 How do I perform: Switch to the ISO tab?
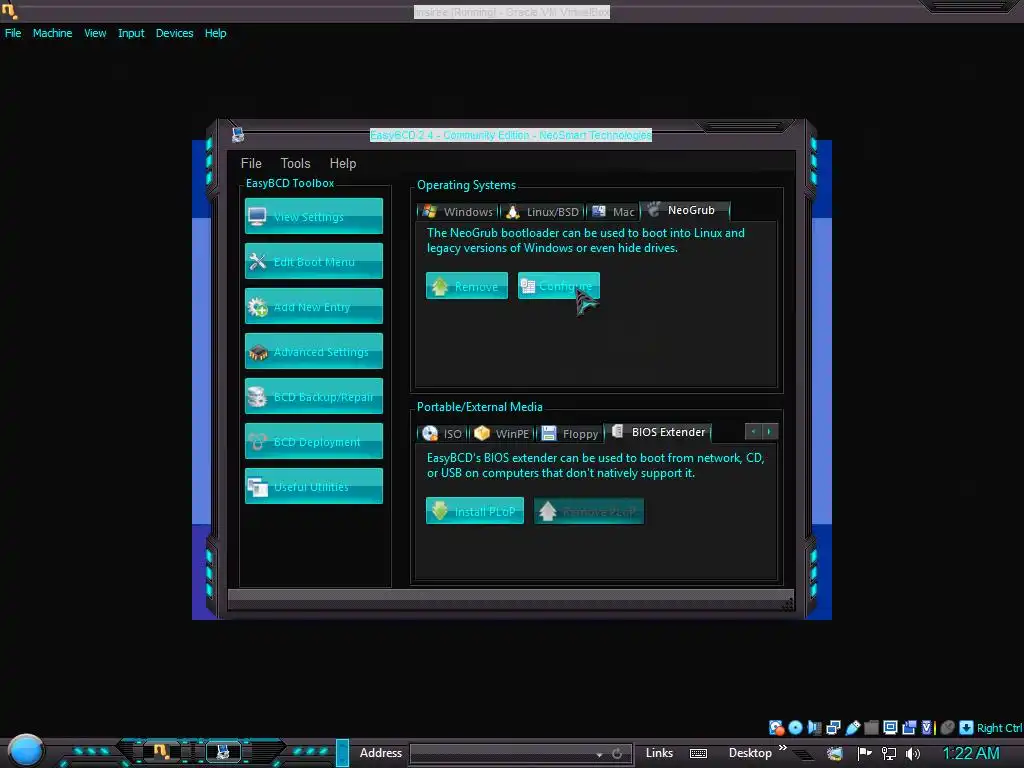coord(442,434)
